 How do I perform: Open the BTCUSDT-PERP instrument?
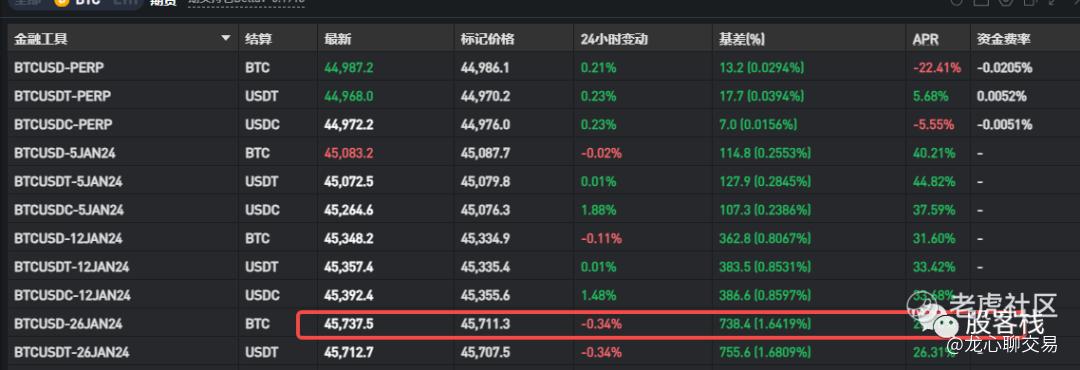(62, 96)
